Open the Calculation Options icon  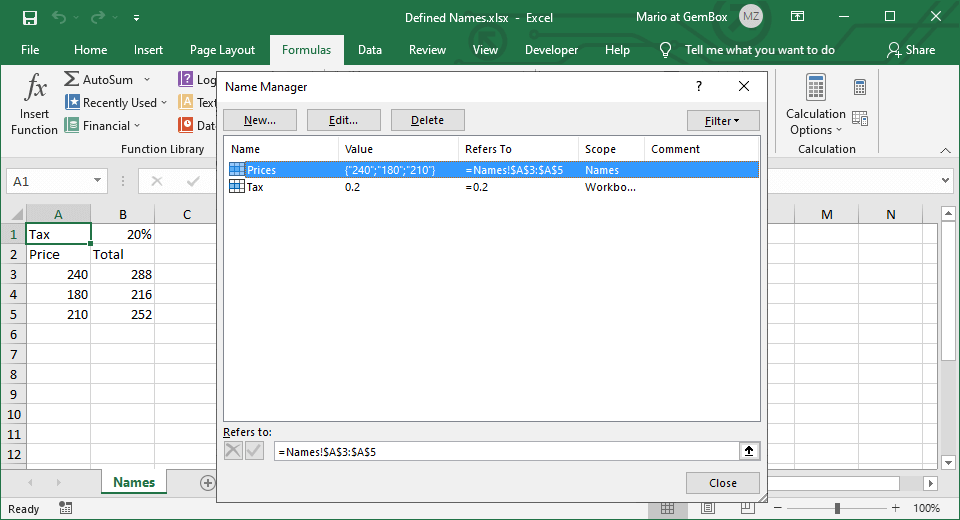point(815,89)
